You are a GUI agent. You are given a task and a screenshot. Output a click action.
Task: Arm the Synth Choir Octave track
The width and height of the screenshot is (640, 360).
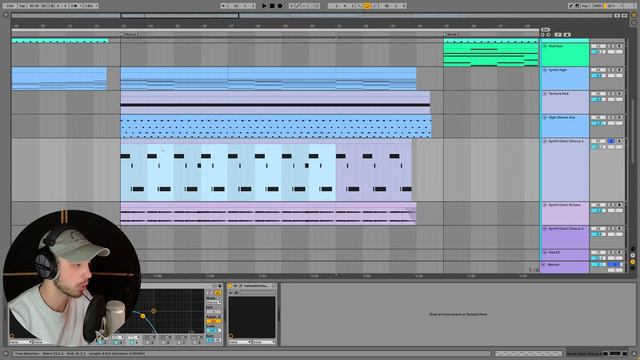click(619, 204)
